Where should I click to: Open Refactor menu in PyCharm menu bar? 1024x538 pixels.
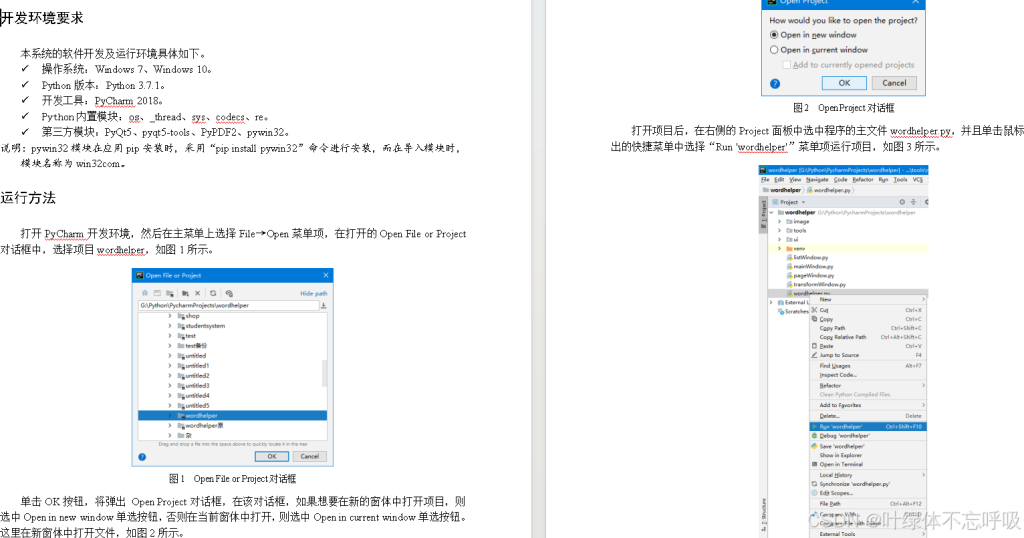(x=863, y=180)
